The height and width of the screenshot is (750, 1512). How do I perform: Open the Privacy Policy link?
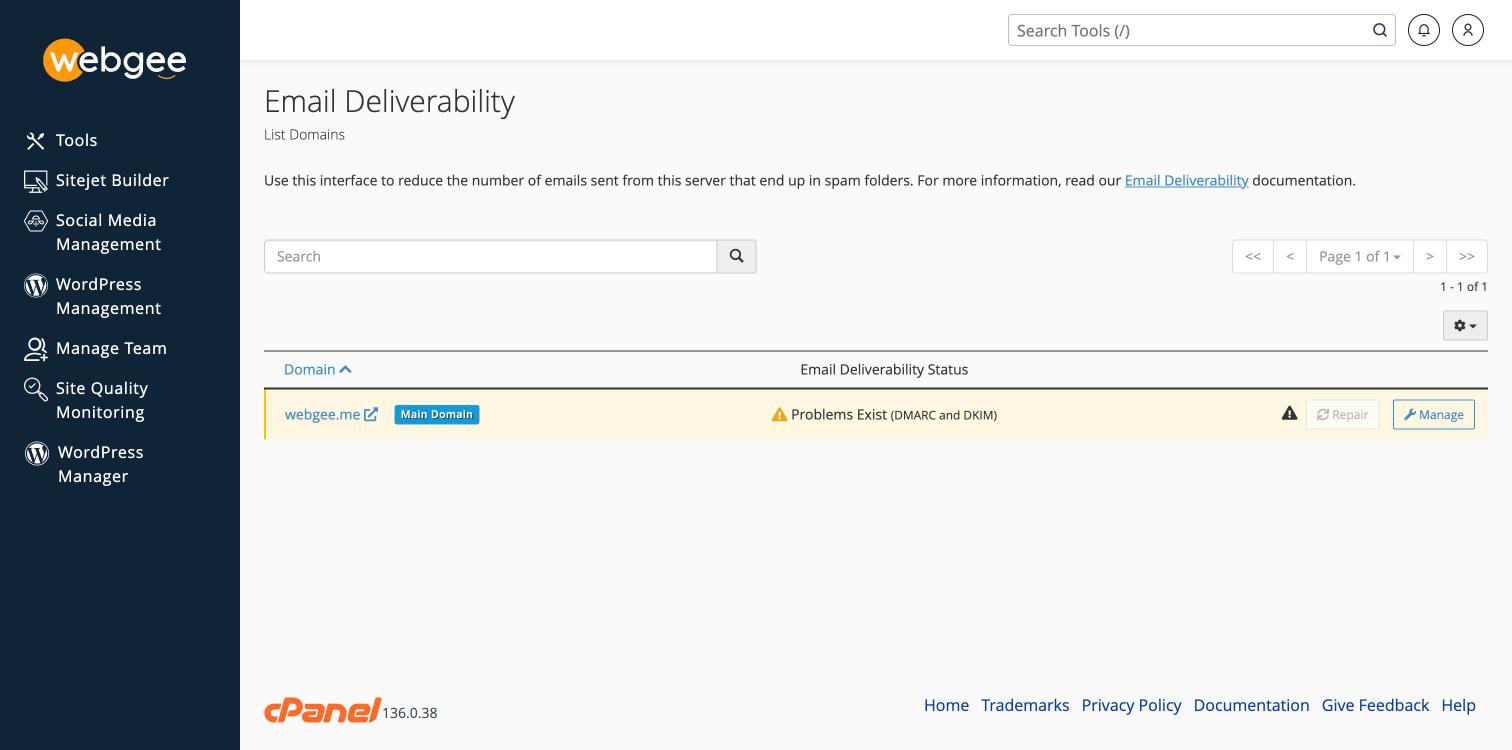[x=1131, y=705]
